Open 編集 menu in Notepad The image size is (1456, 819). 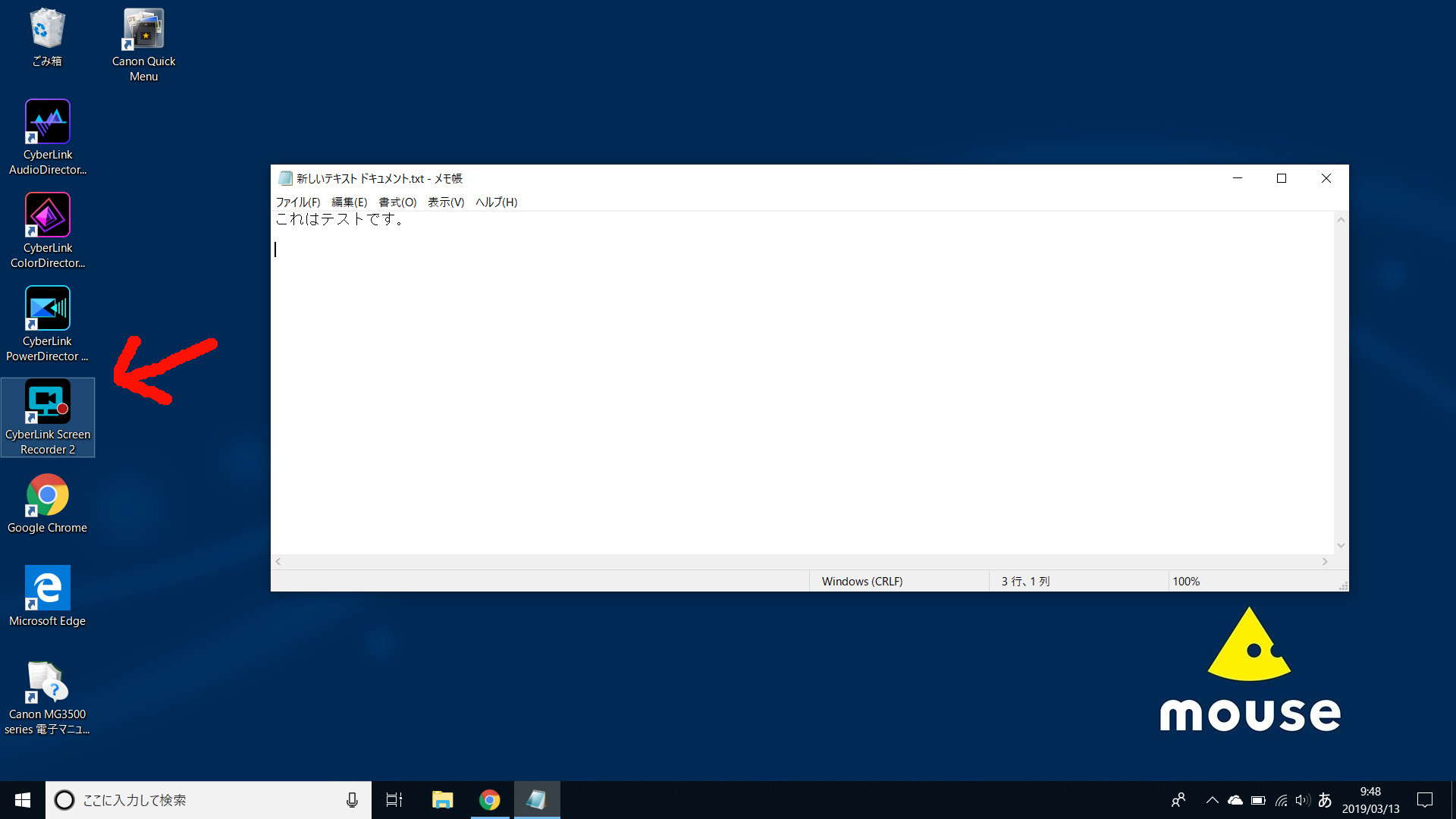348,202
